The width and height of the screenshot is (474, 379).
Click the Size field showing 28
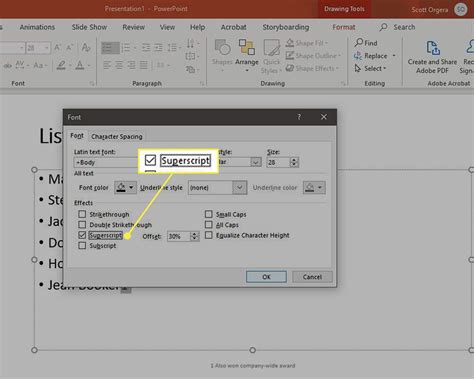pyautogui.click(x=279, y=162)
